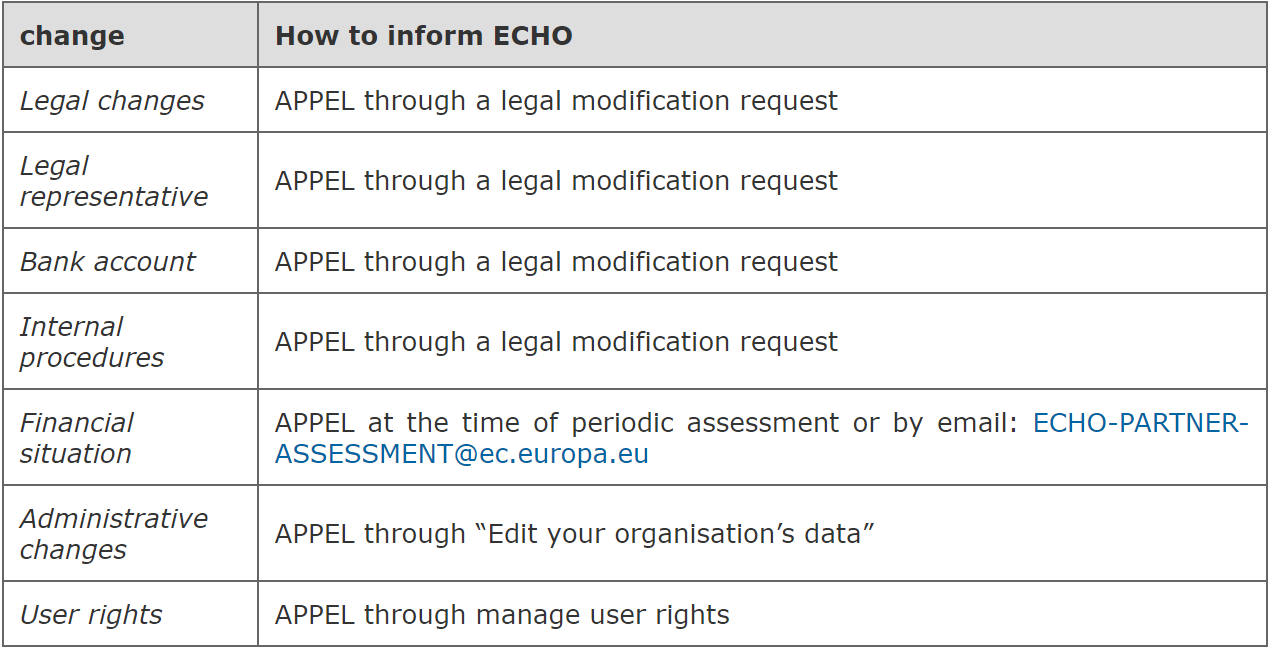
Task: Click the "Financial situation" row label
Action: [77, 438]
